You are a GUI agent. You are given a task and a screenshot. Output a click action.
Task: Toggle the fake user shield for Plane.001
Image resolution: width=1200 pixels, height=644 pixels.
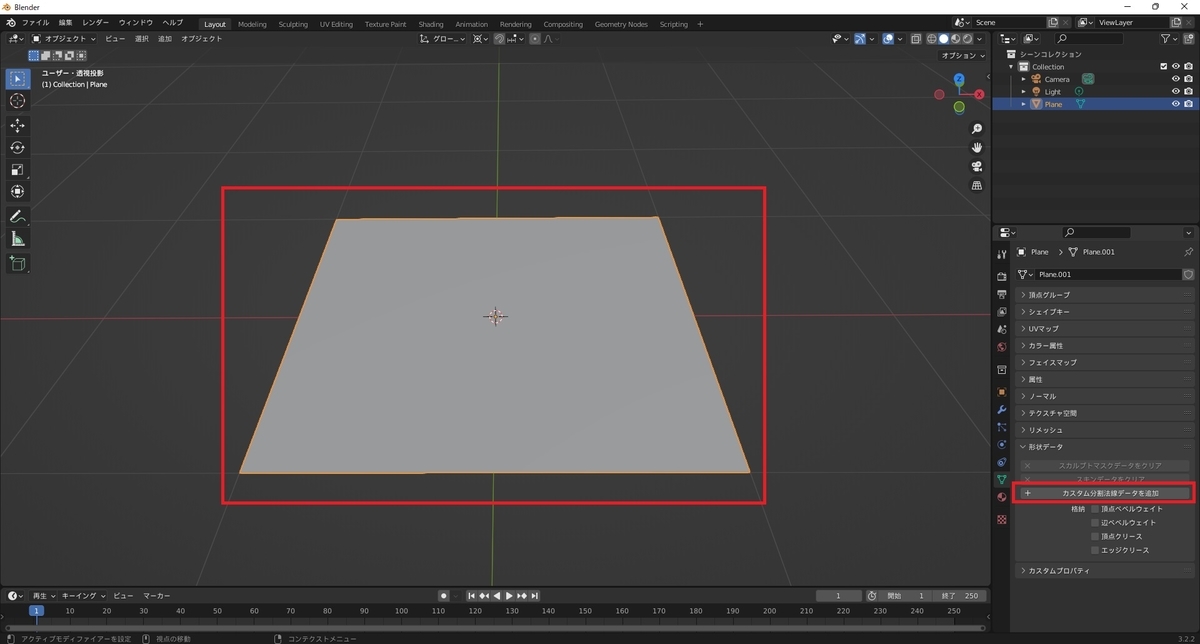[x=1188, y=274]
